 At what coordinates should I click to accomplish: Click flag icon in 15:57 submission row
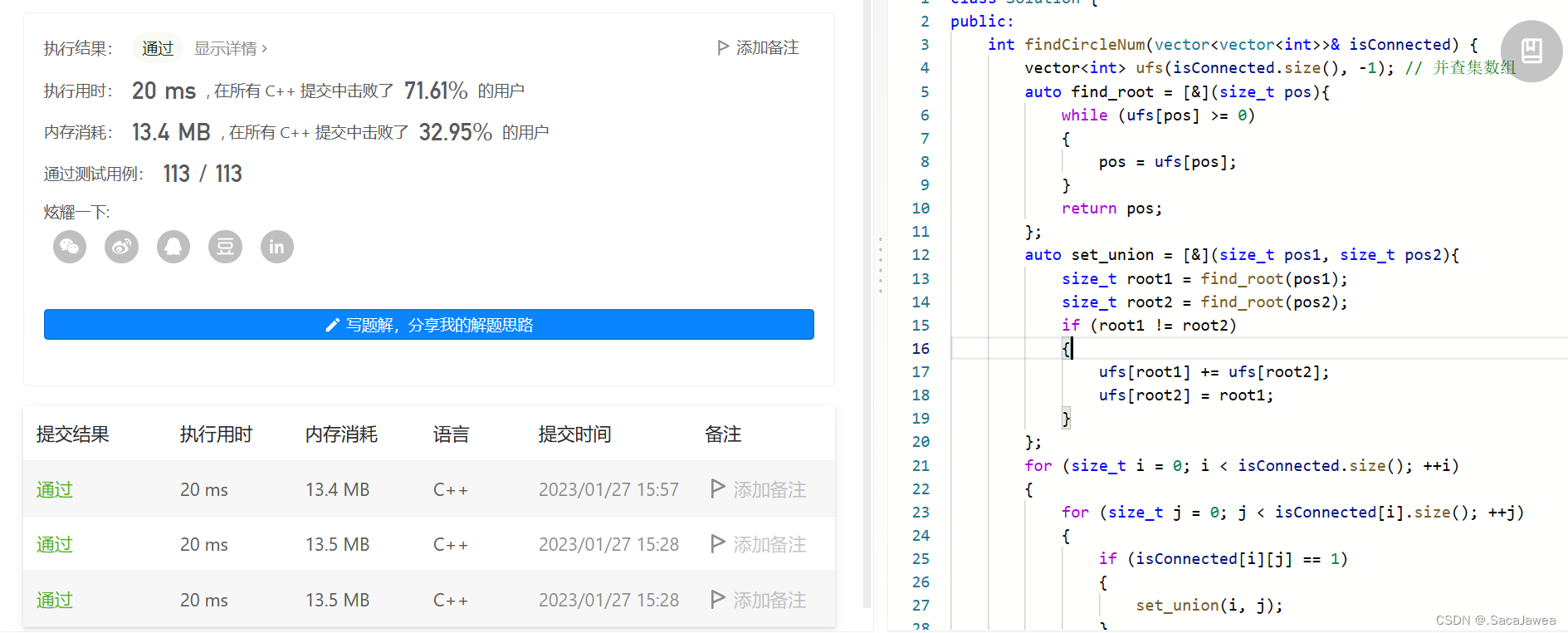pyautogui.click(x=718, y=488)
